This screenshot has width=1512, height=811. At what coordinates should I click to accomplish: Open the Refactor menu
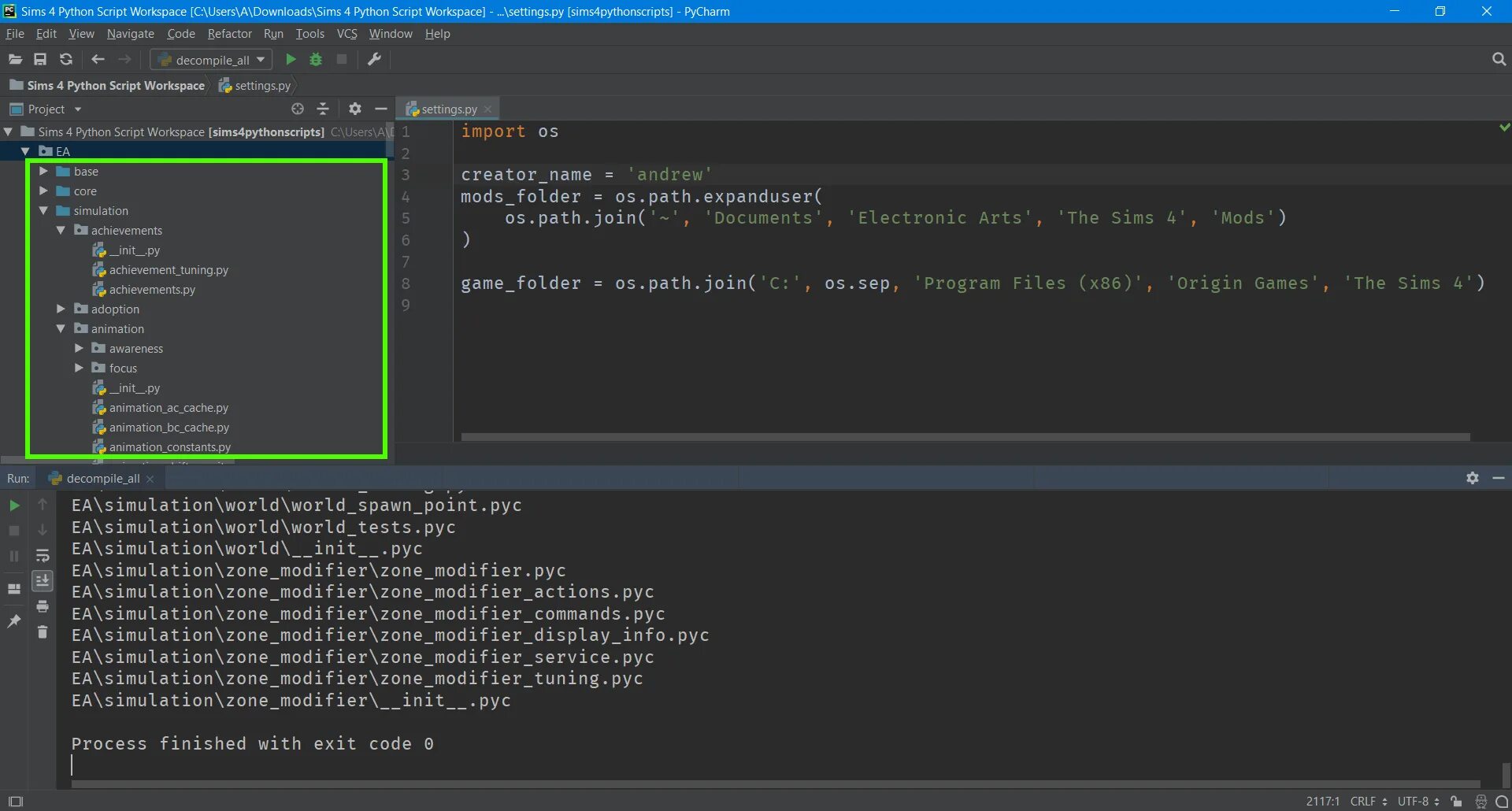click(x=229, y=34)
